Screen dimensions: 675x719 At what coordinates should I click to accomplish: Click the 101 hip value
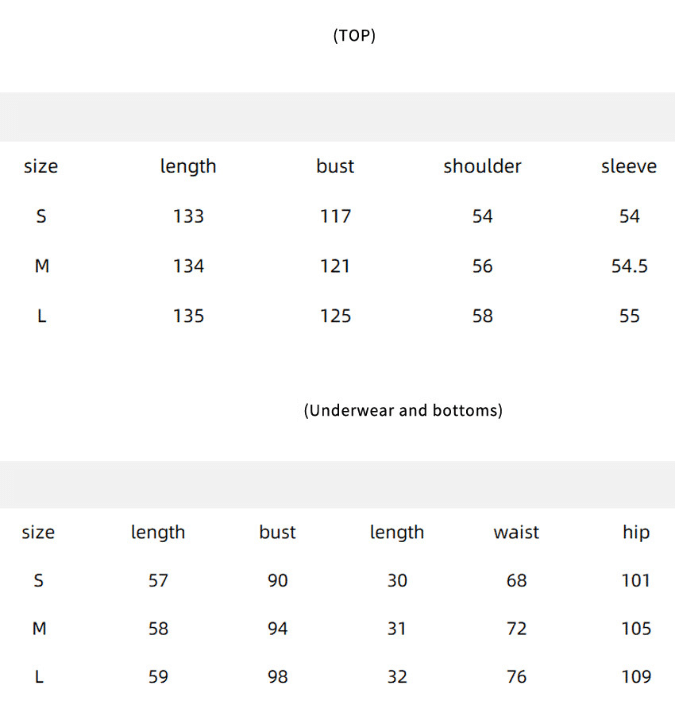click(x=636, y=581)
